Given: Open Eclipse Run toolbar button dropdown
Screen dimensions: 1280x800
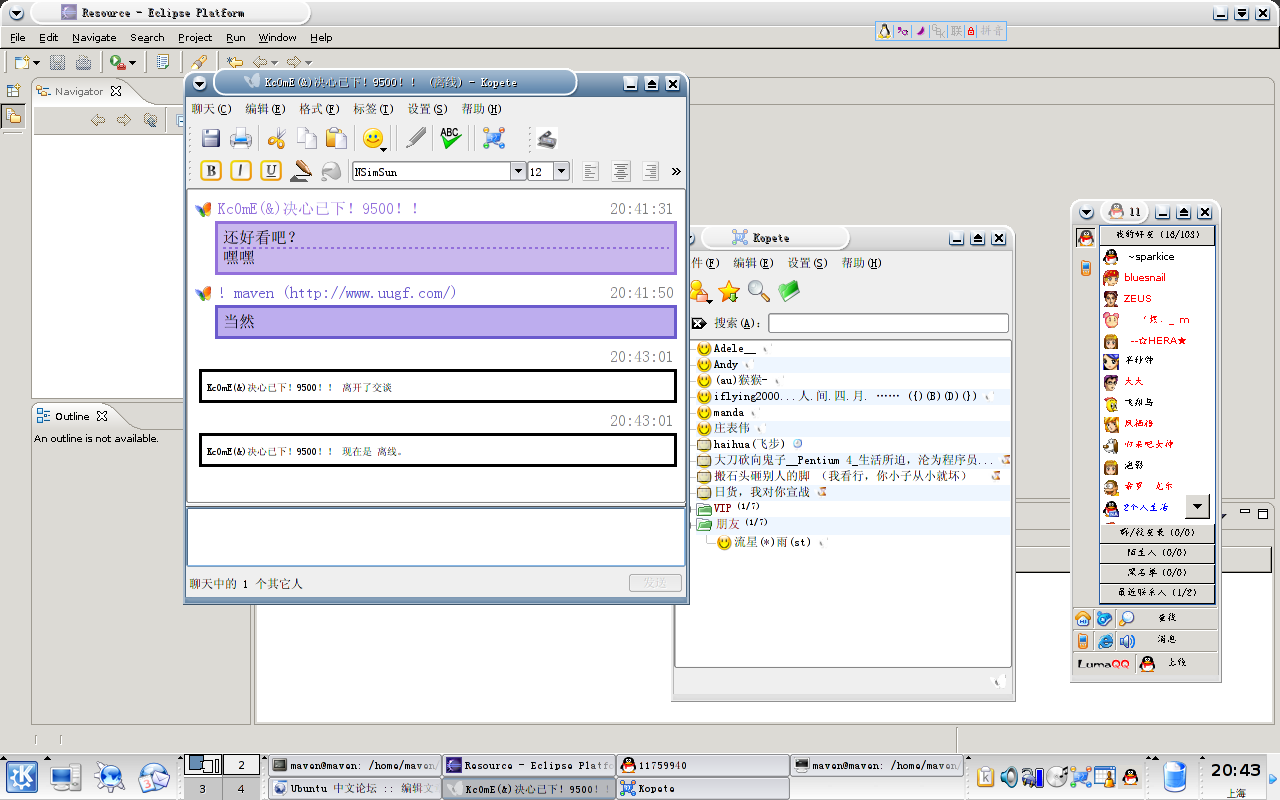Looking at the screenshot, I should (x=132, y=62).
